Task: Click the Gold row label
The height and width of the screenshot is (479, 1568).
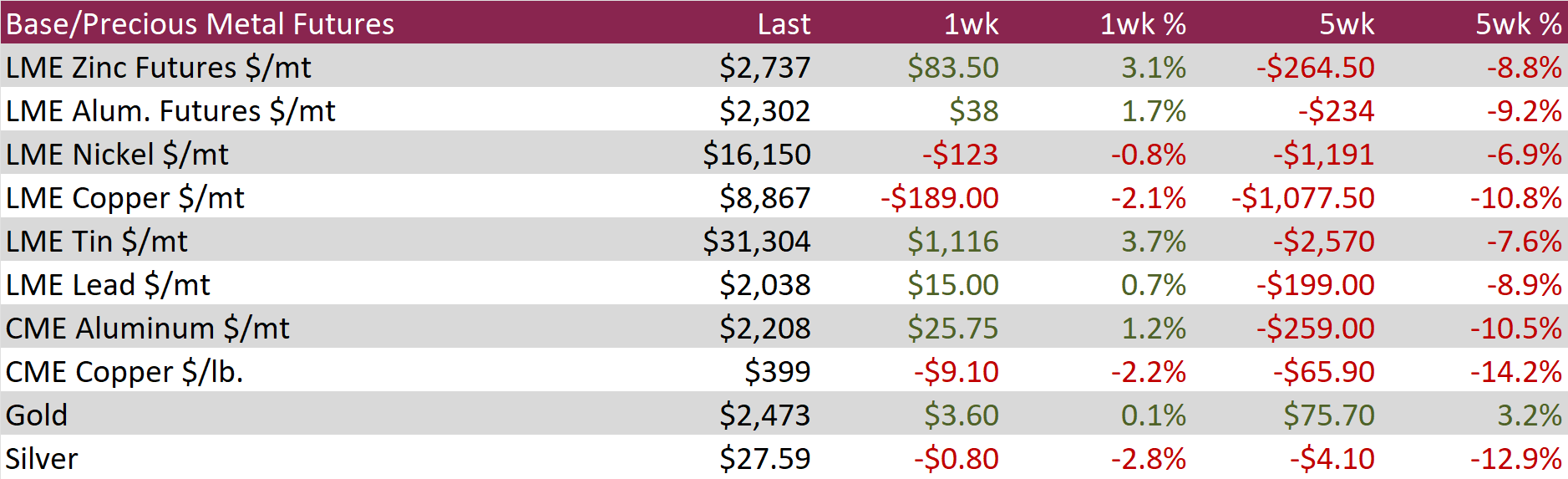Action: pyautogui.click(x=37, y=415)
